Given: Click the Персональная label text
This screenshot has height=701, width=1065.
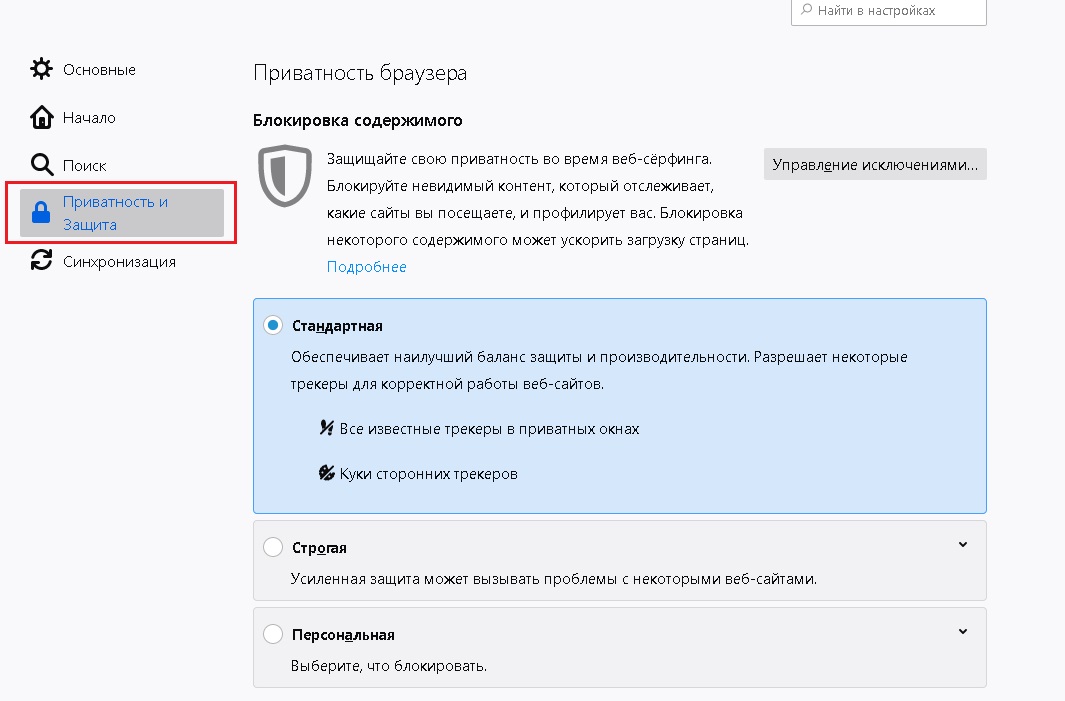Looking at the screenshot, I should click(343, 634).
